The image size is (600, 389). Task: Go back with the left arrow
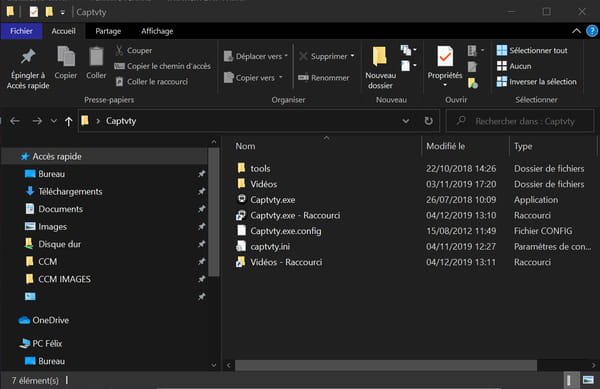[x=15, y=121]
